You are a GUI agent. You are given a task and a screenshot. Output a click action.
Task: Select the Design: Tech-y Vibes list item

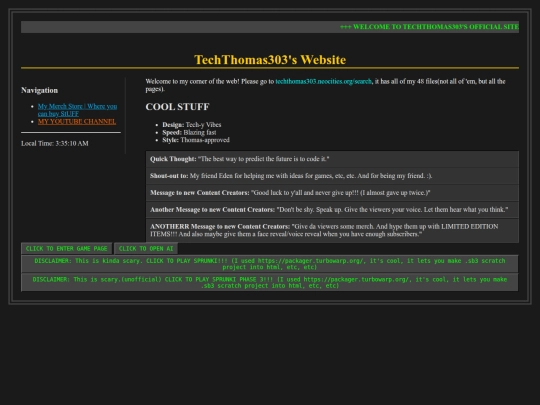[x=192, y=125]
